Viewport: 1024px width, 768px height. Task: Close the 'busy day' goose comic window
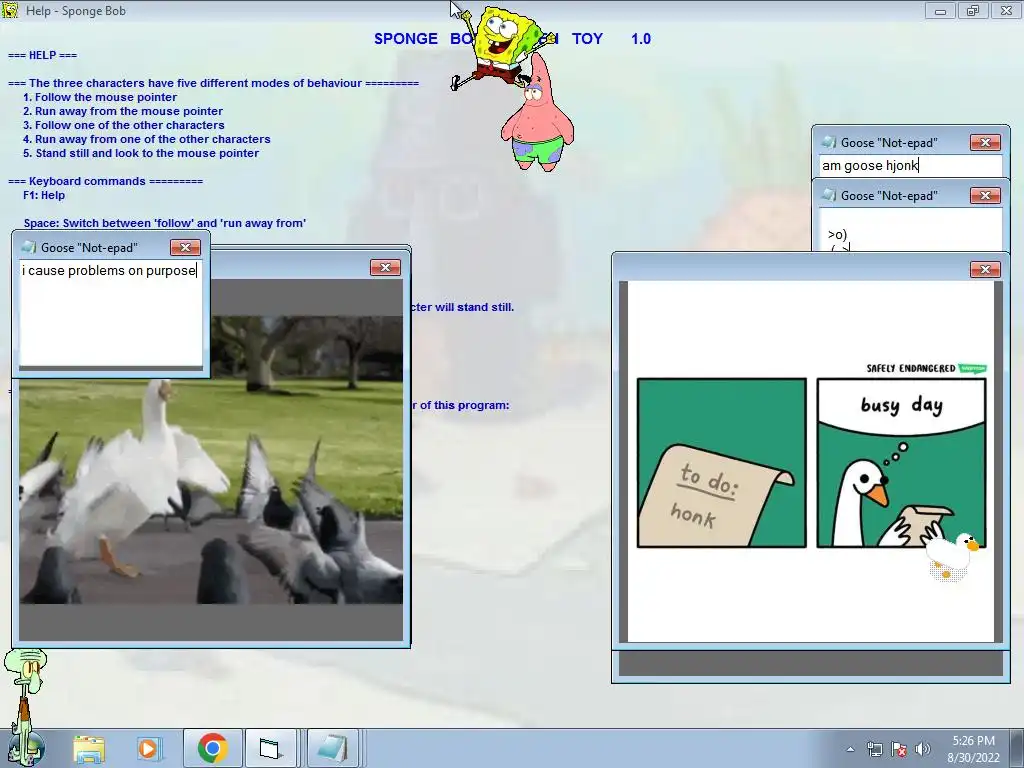tap(985, 270)
